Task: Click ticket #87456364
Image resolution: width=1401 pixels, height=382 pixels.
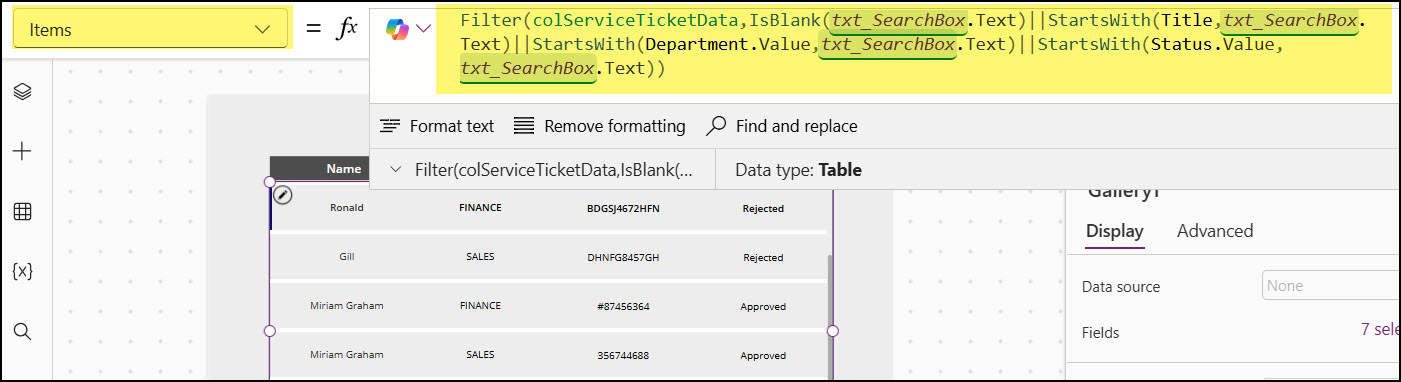Action: [623, 306]
